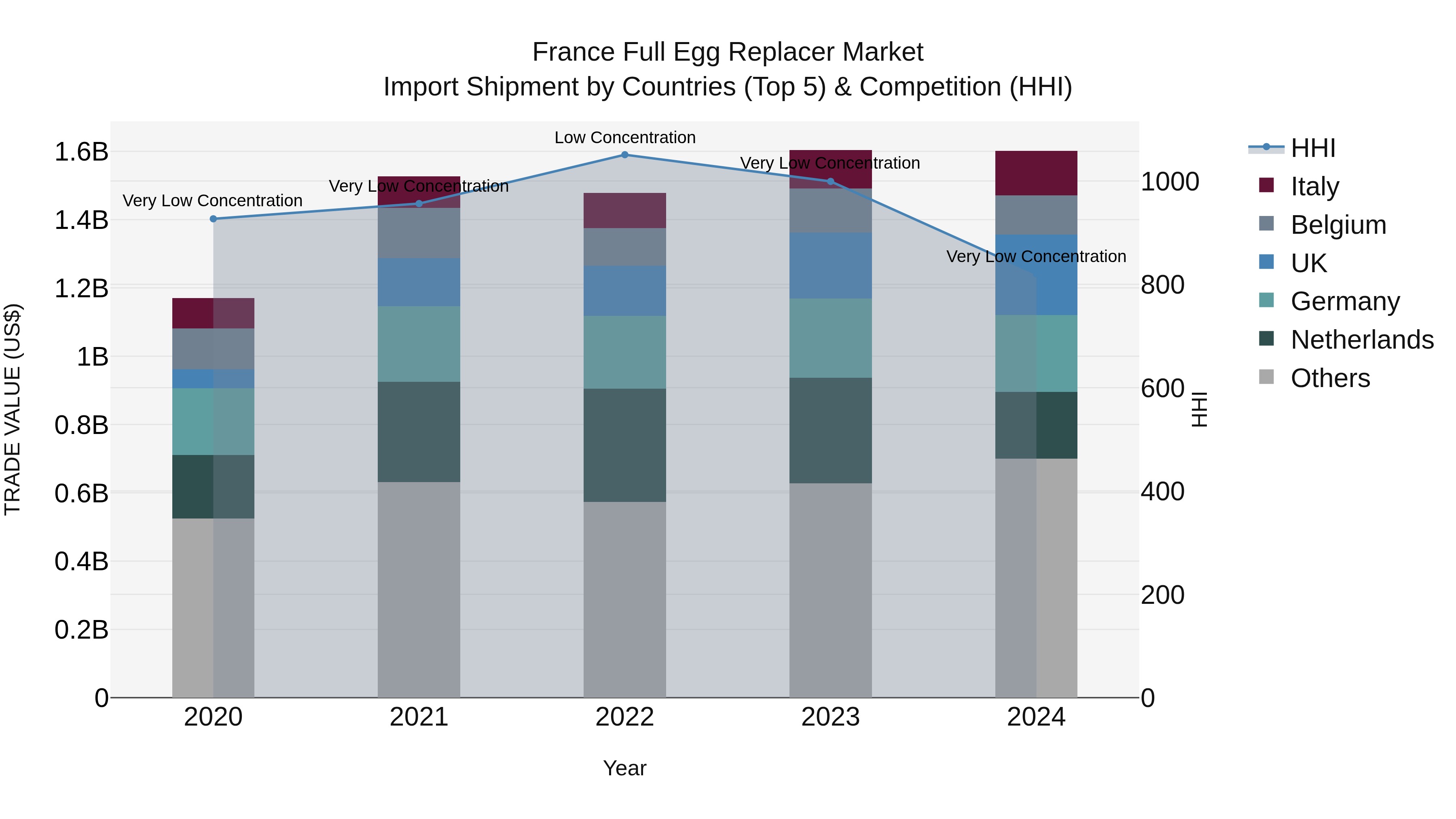The width and height of the screenshot is (1456, 819).
Task: Click the 1000 right axis tick
Action: tap(1170, 182)
